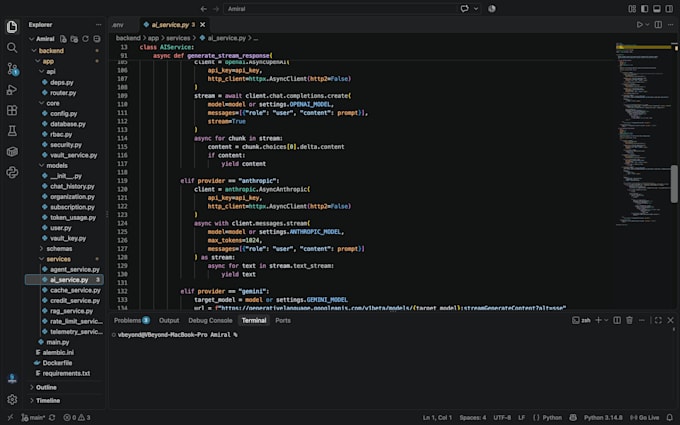Open the new terminal profile dropdown

click(606, 320)
